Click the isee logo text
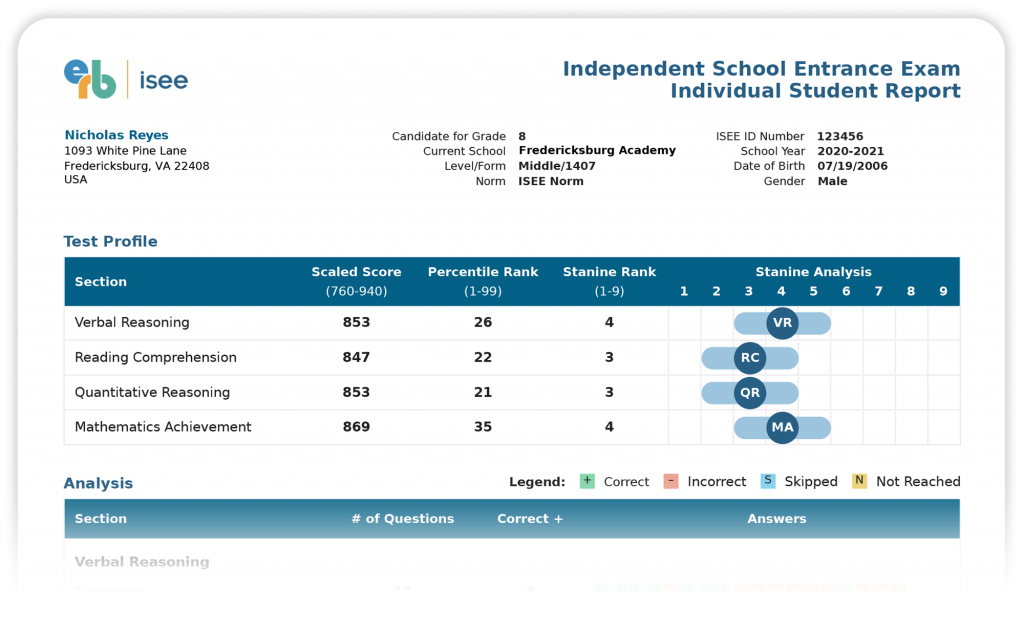The height and width of the screenshot is (630, 1024). click(163, 80)
